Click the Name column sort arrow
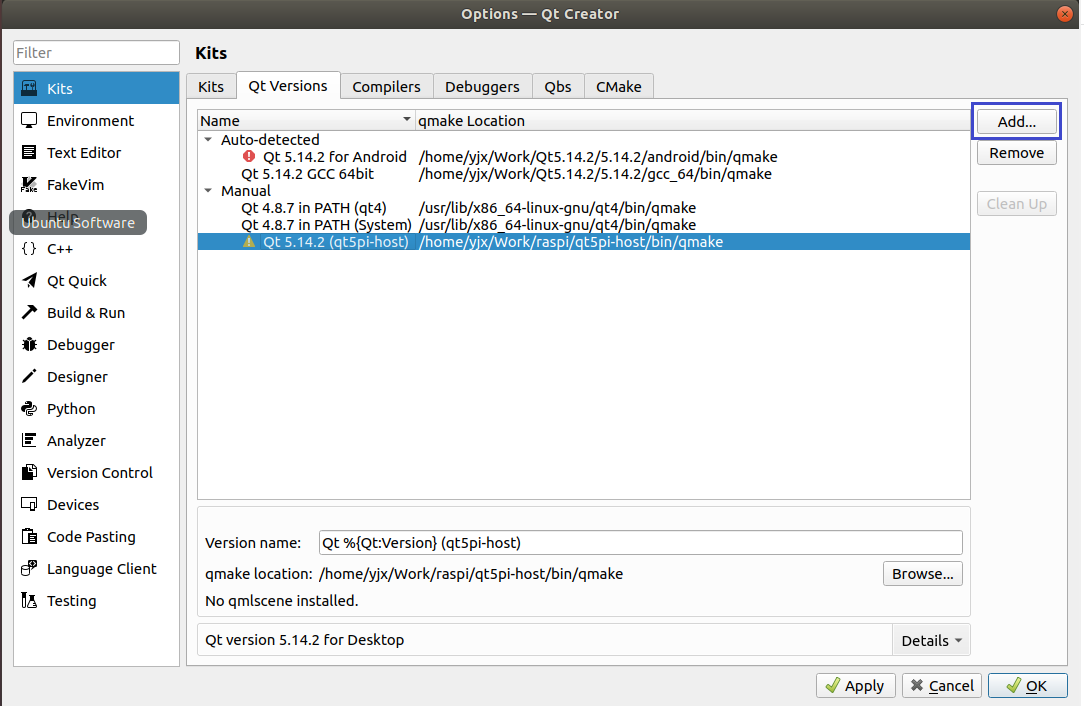 406,120
